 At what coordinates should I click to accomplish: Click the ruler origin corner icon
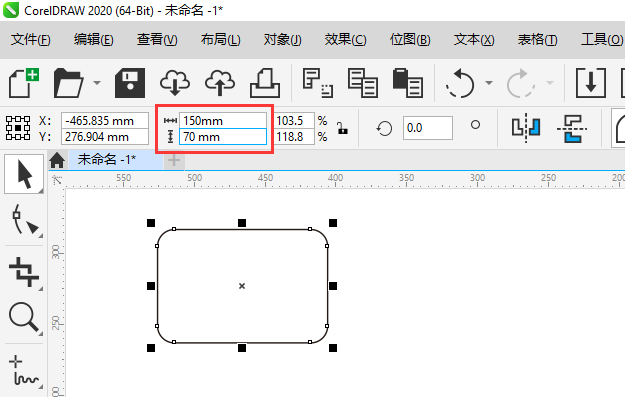click(x=57, y=180)
